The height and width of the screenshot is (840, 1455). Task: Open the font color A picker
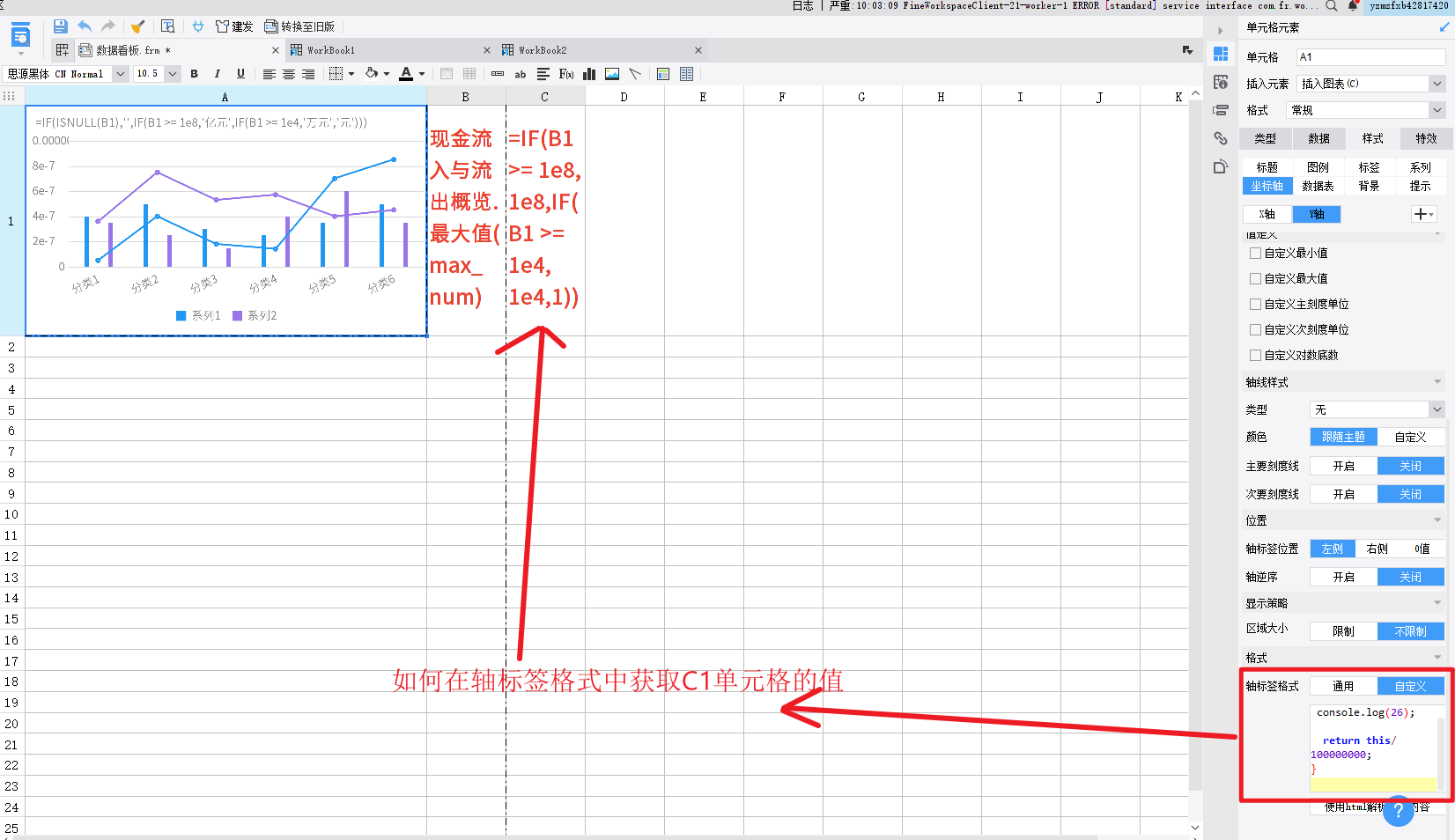pos(406,74)
